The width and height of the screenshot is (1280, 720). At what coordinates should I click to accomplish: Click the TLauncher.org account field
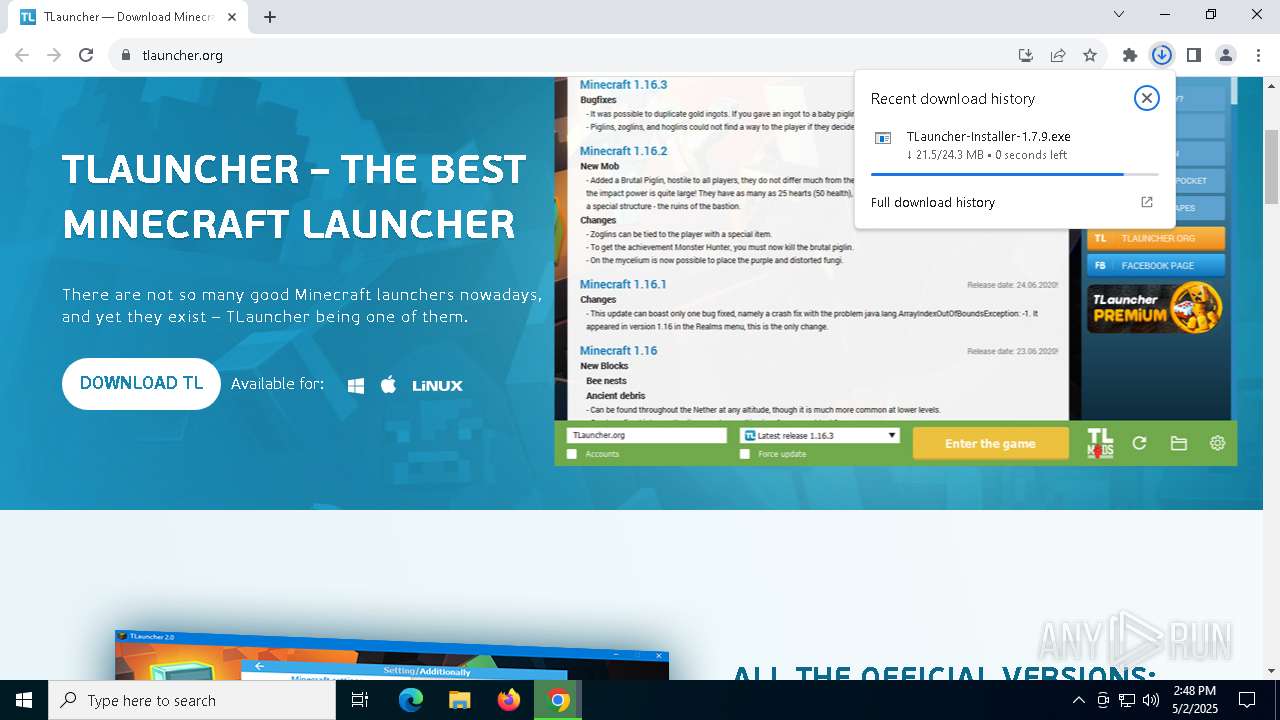(x=646, y=436)
